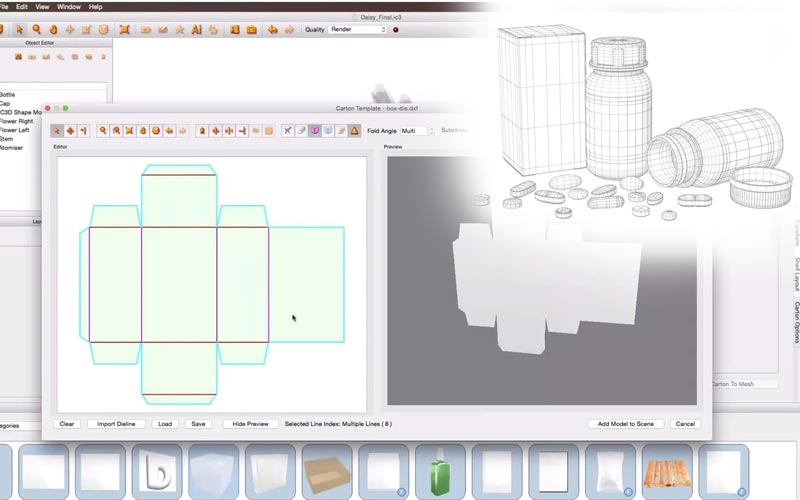Click the Cancel button
The image size is (800, 500).
click(685, 424)
